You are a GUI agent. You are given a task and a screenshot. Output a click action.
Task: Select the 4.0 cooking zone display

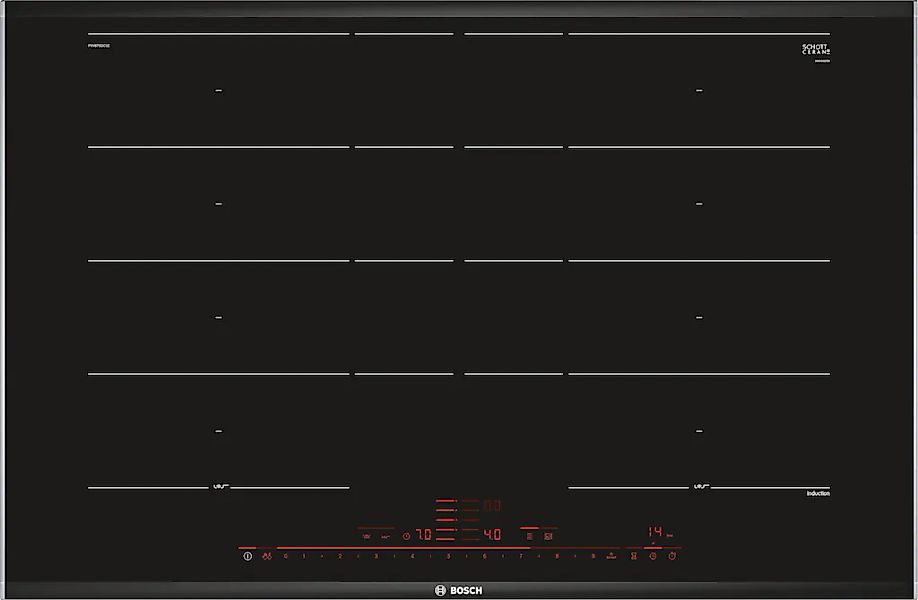click(493, 535)
